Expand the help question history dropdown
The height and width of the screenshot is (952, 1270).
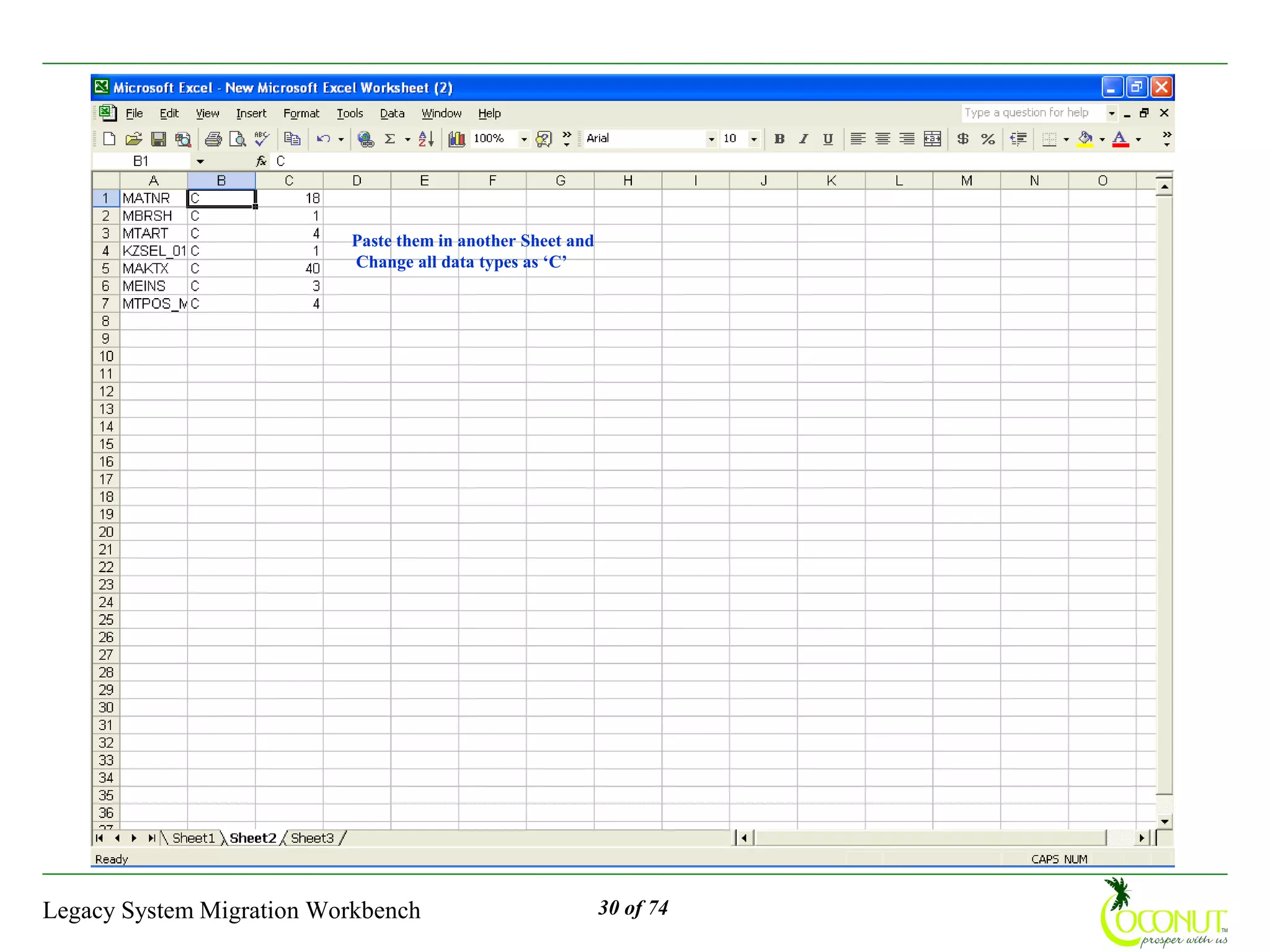coord(1112,113)
